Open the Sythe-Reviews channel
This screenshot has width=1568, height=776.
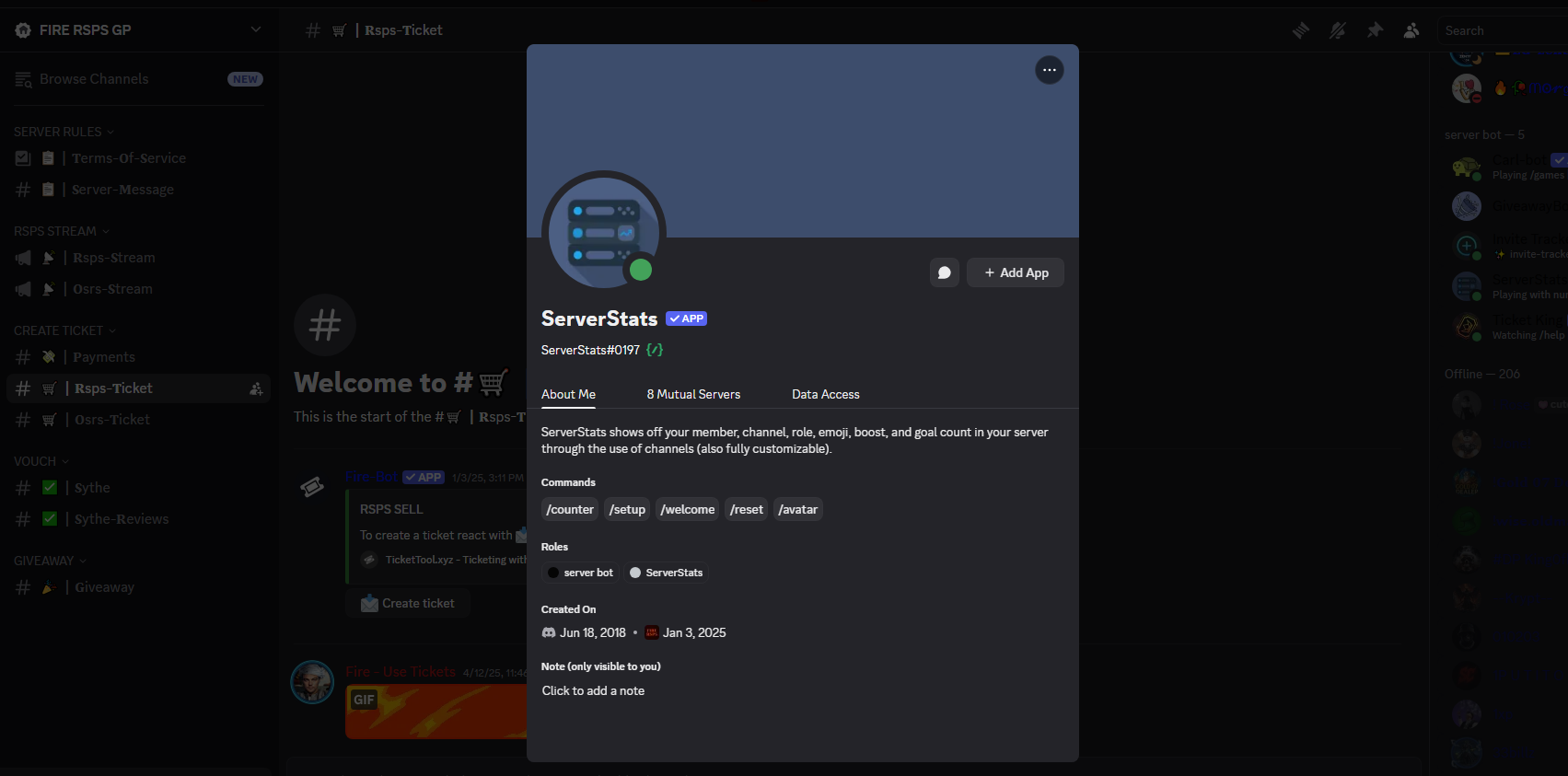[138, 519]
